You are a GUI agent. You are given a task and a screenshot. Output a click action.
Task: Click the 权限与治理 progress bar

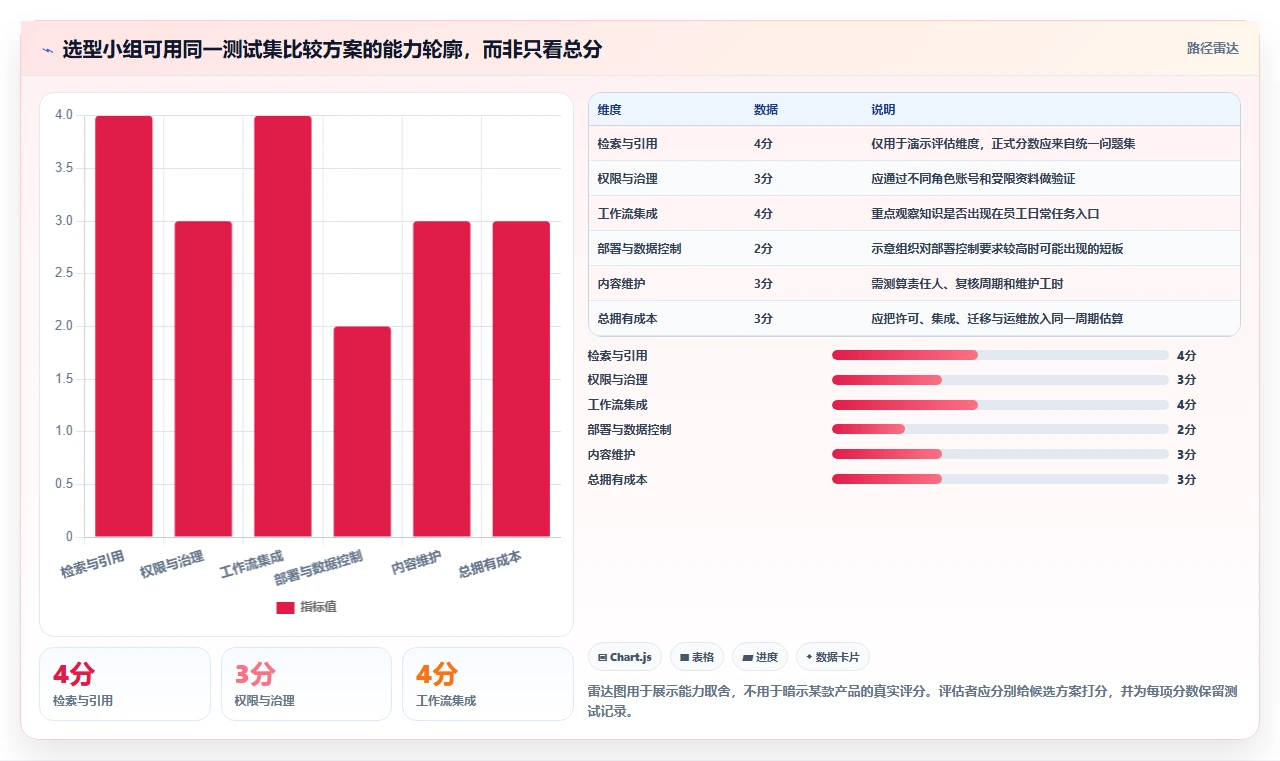pyautogui.click(x=1000, y=380)
